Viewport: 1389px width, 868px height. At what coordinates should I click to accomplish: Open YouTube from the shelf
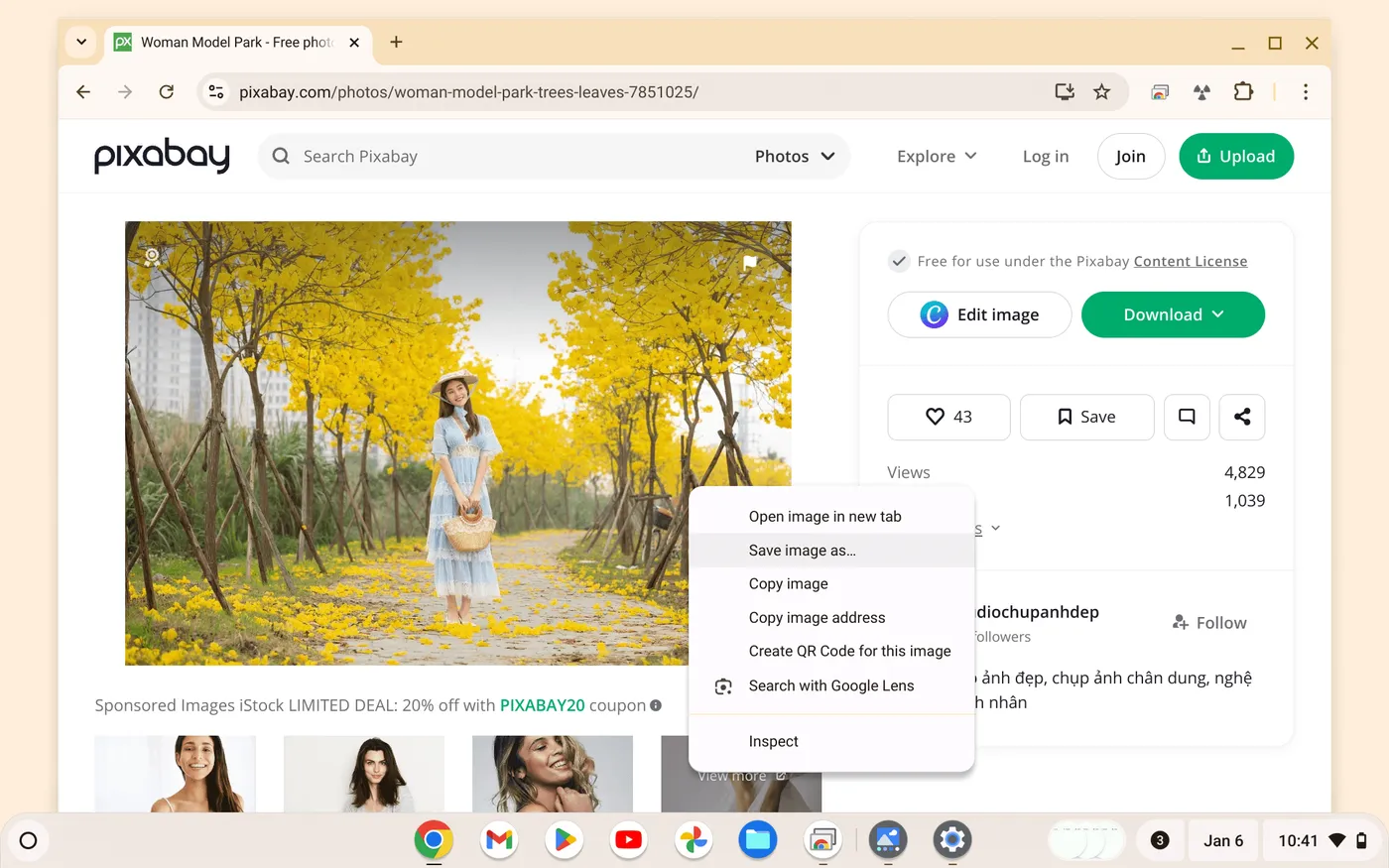click(628, 840)
